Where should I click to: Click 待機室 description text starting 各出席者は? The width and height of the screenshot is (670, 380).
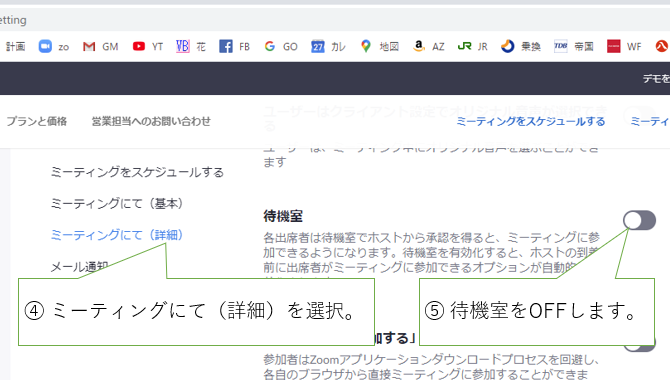(432, 252)
